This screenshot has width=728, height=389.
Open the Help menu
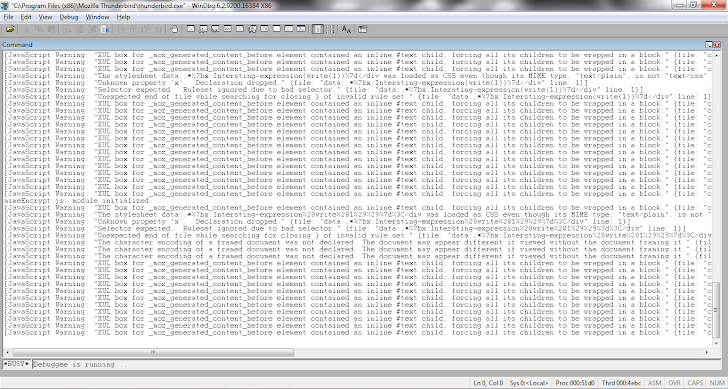[x=123, y=17]
